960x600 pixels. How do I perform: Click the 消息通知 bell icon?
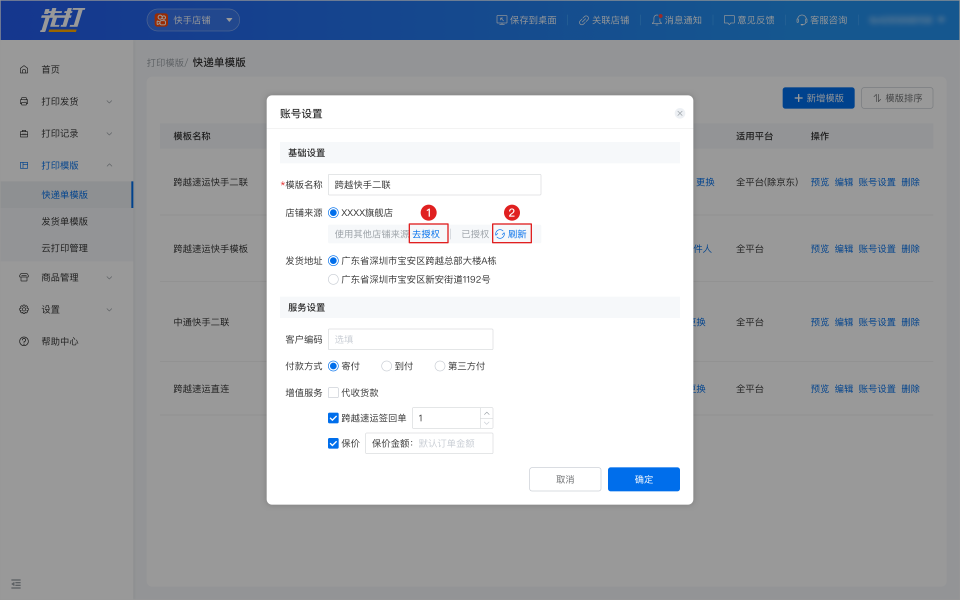(x=657, y=20)
